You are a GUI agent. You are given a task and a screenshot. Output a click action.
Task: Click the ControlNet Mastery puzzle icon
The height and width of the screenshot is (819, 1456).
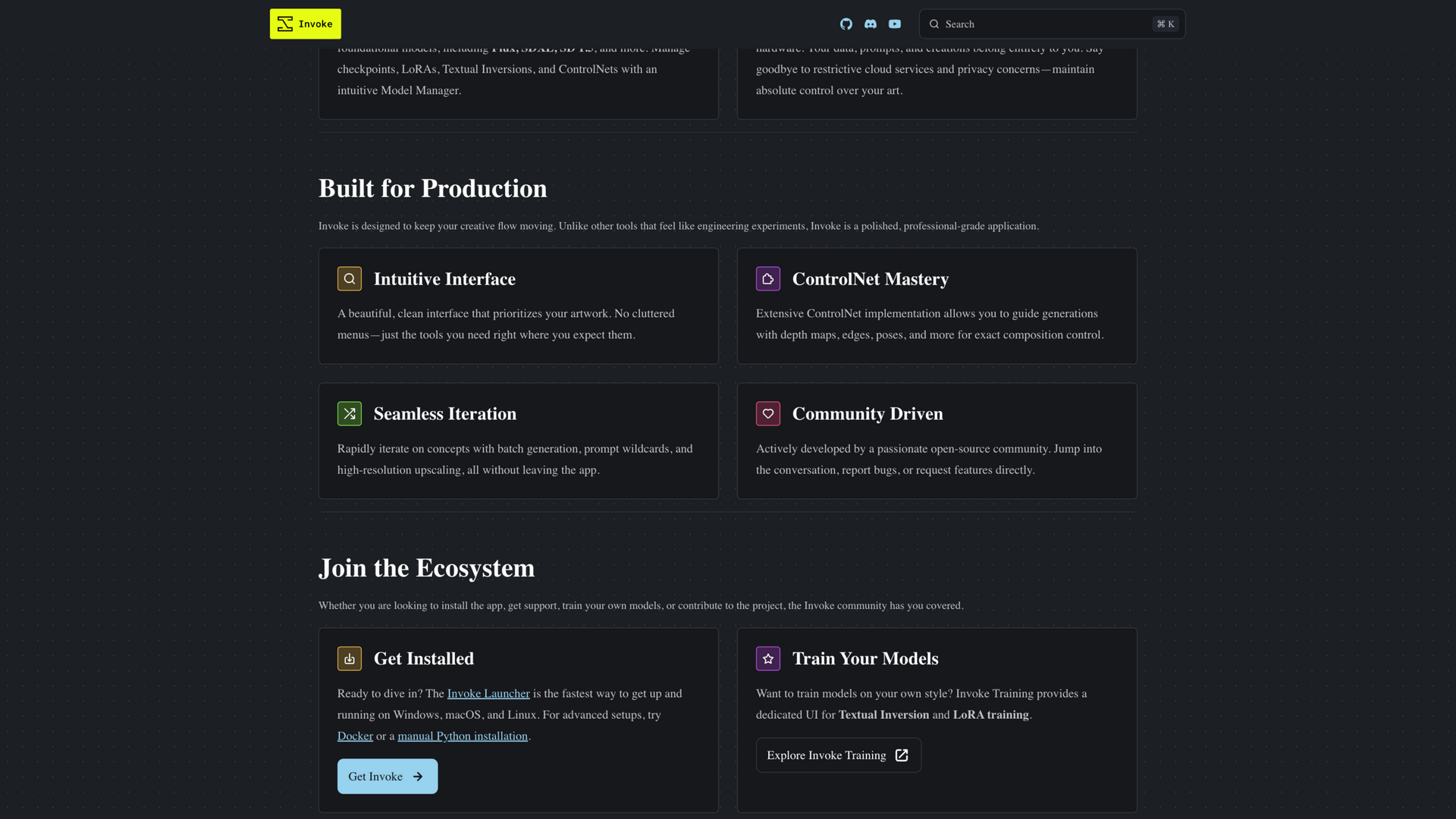768,279
